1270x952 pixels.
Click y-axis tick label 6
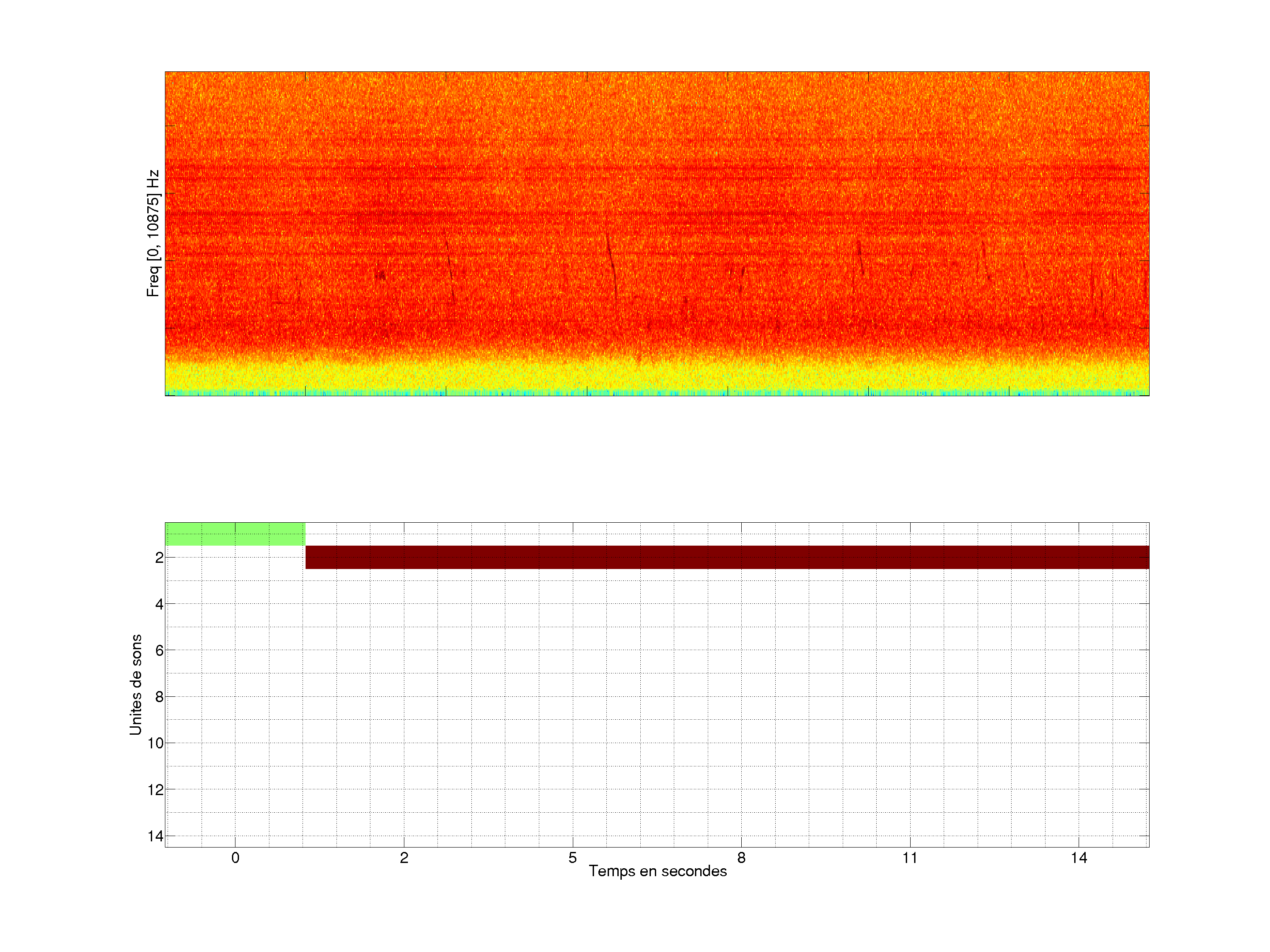pos(159,651)
